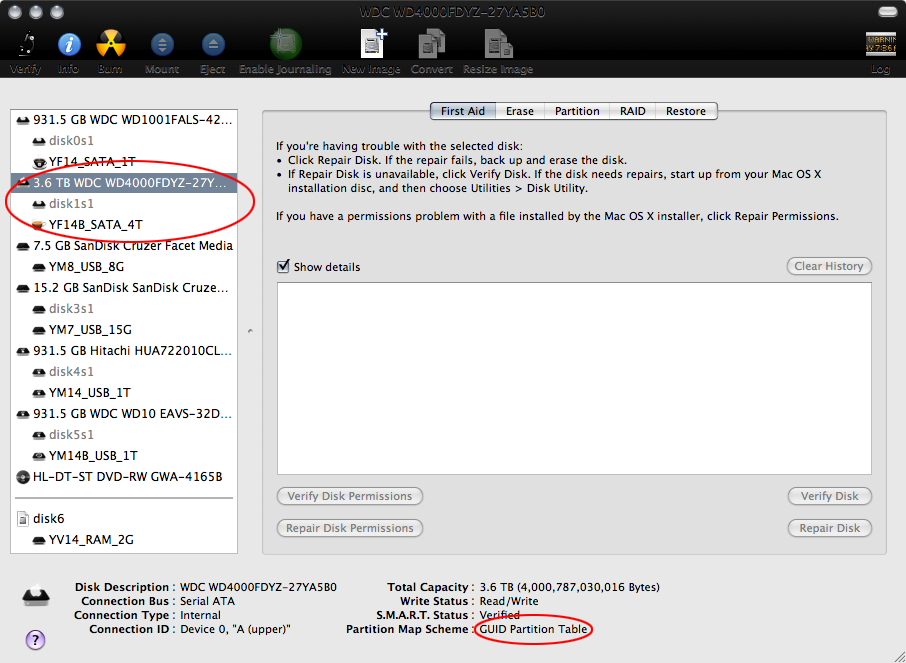Click Enable Journaling toolbar icon
This screenshot has height=663, width=906.
285,44
